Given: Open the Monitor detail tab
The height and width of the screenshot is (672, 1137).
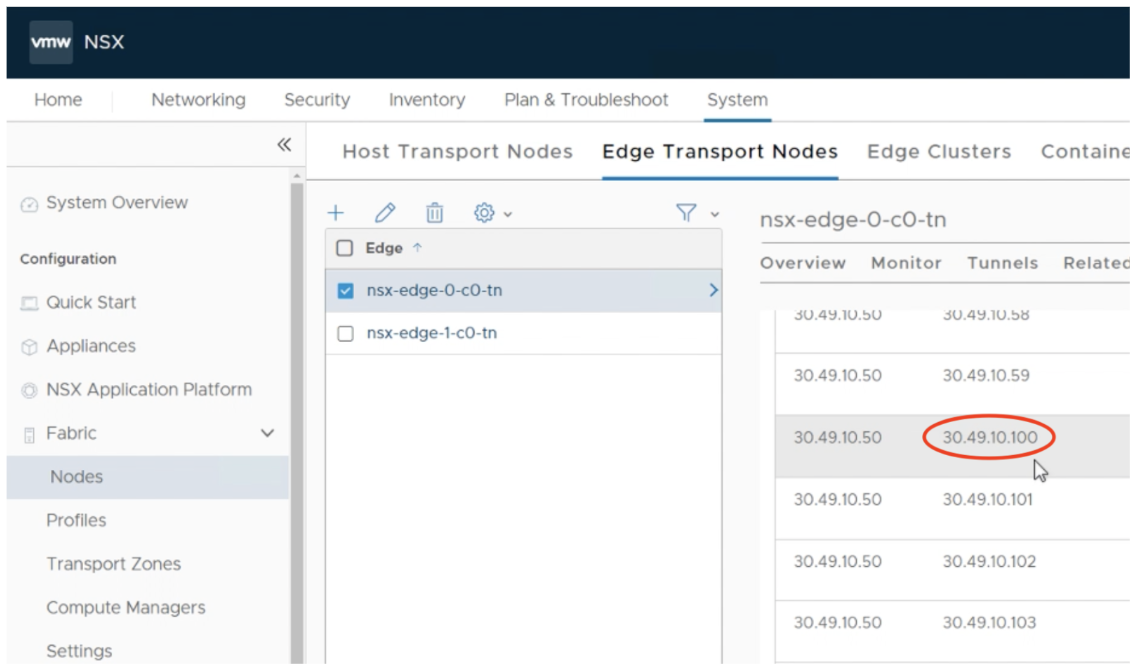Looking at the screenshot, I should (906, 263).
